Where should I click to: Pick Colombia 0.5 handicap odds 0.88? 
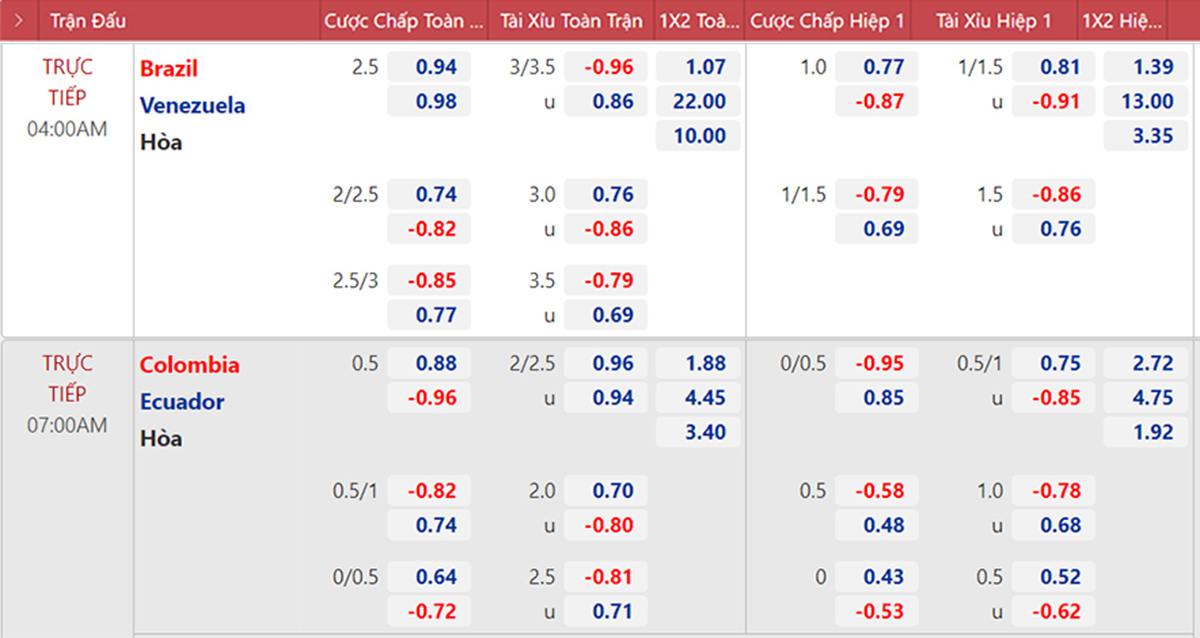click(429, 363)
